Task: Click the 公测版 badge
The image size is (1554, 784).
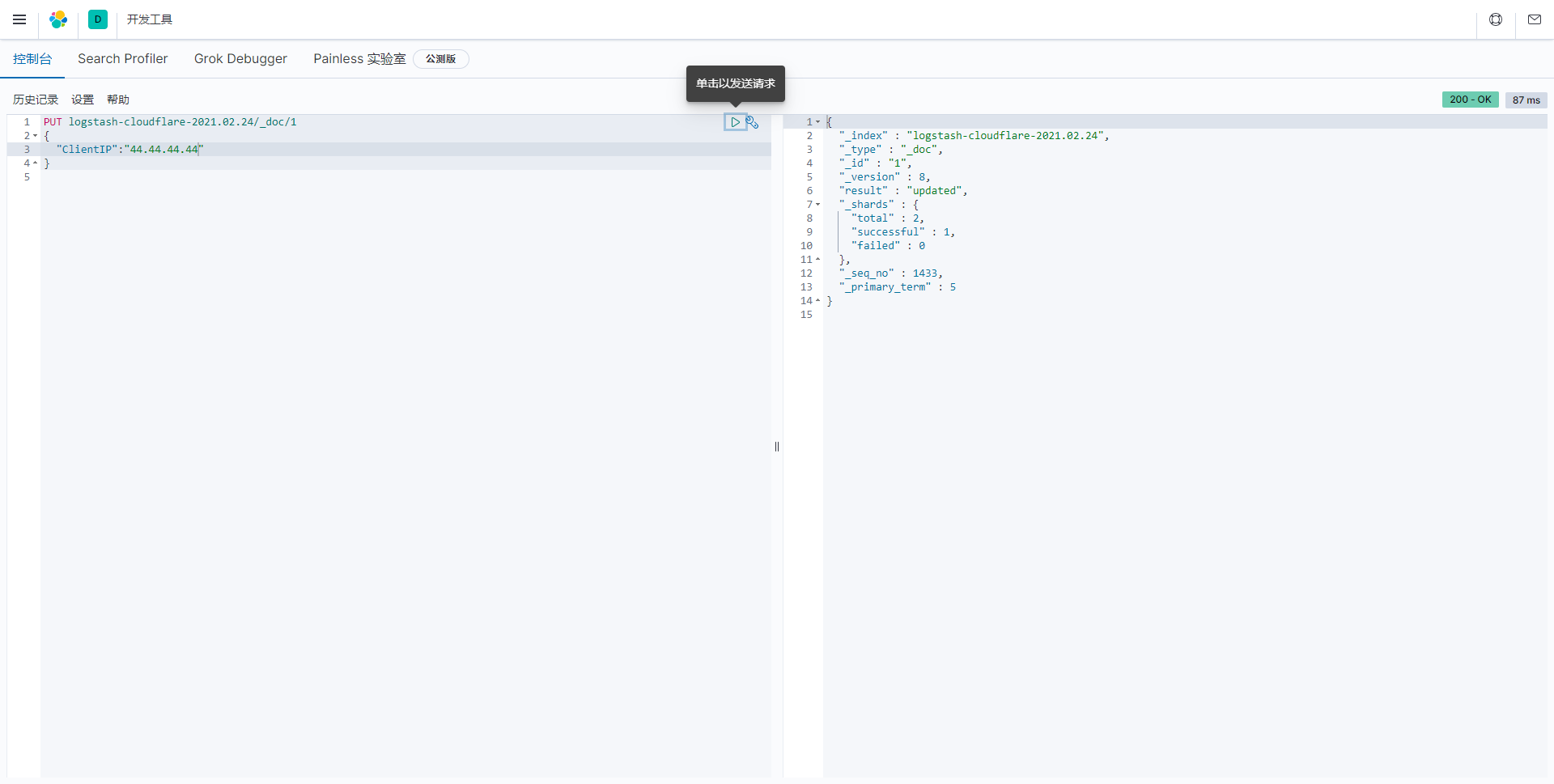Action: coord(441,59)
